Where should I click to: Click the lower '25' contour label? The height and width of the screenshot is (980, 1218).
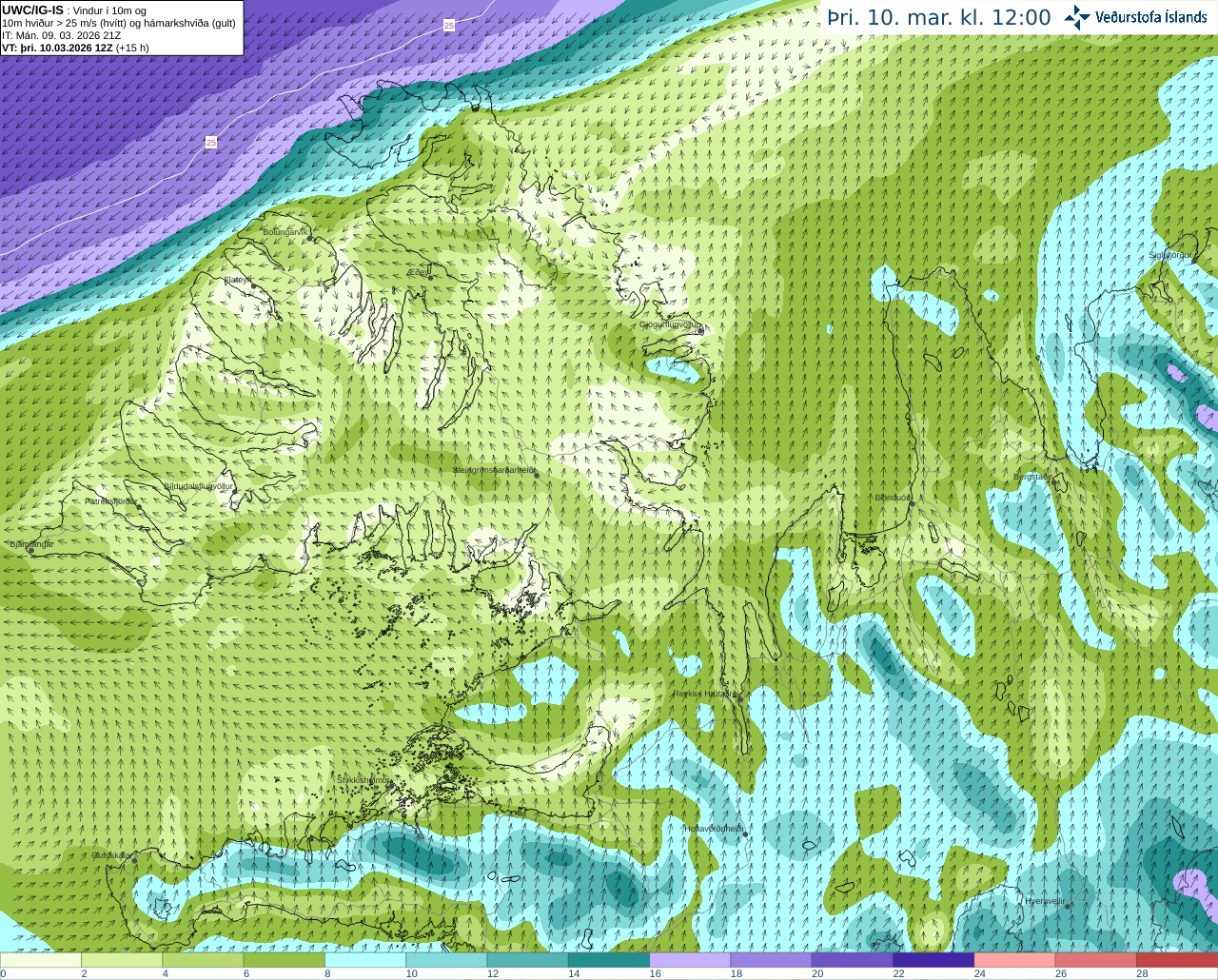point(211,142)
